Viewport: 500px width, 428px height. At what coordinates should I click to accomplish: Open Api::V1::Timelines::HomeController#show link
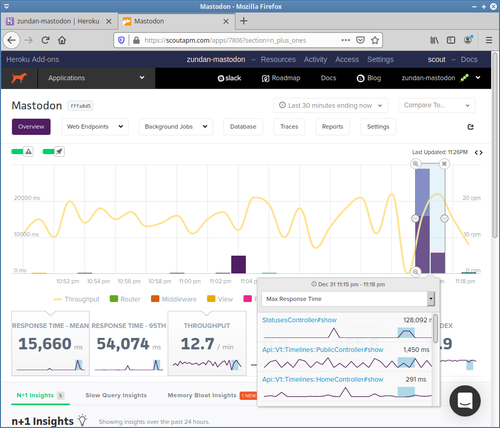click(x=323, y=379)
